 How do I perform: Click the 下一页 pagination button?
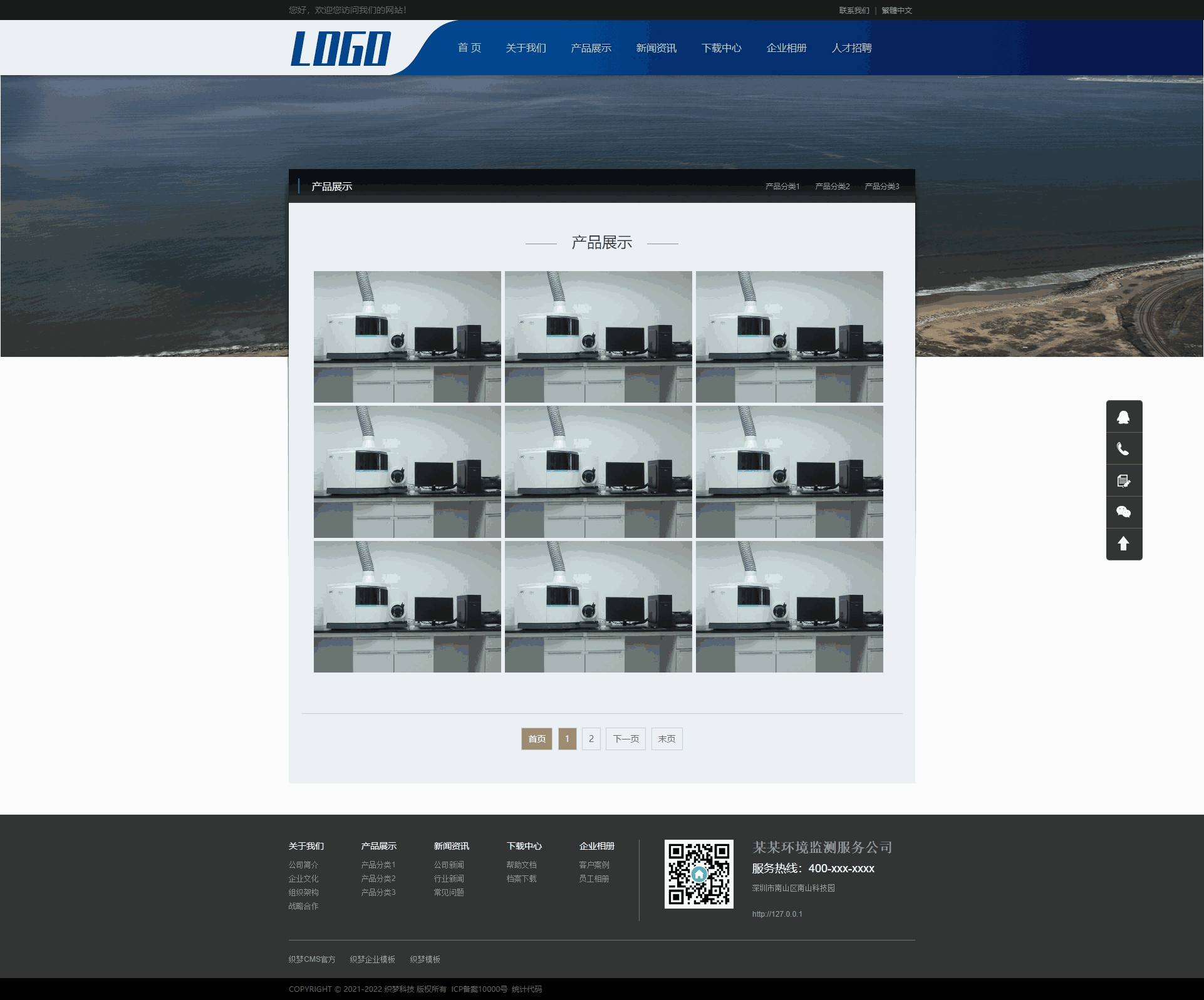[625, 739]
